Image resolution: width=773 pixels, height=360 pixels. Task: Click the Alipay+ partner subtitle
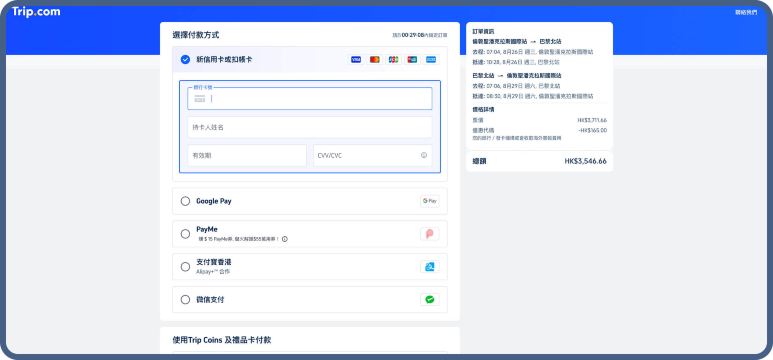(213, 272)
